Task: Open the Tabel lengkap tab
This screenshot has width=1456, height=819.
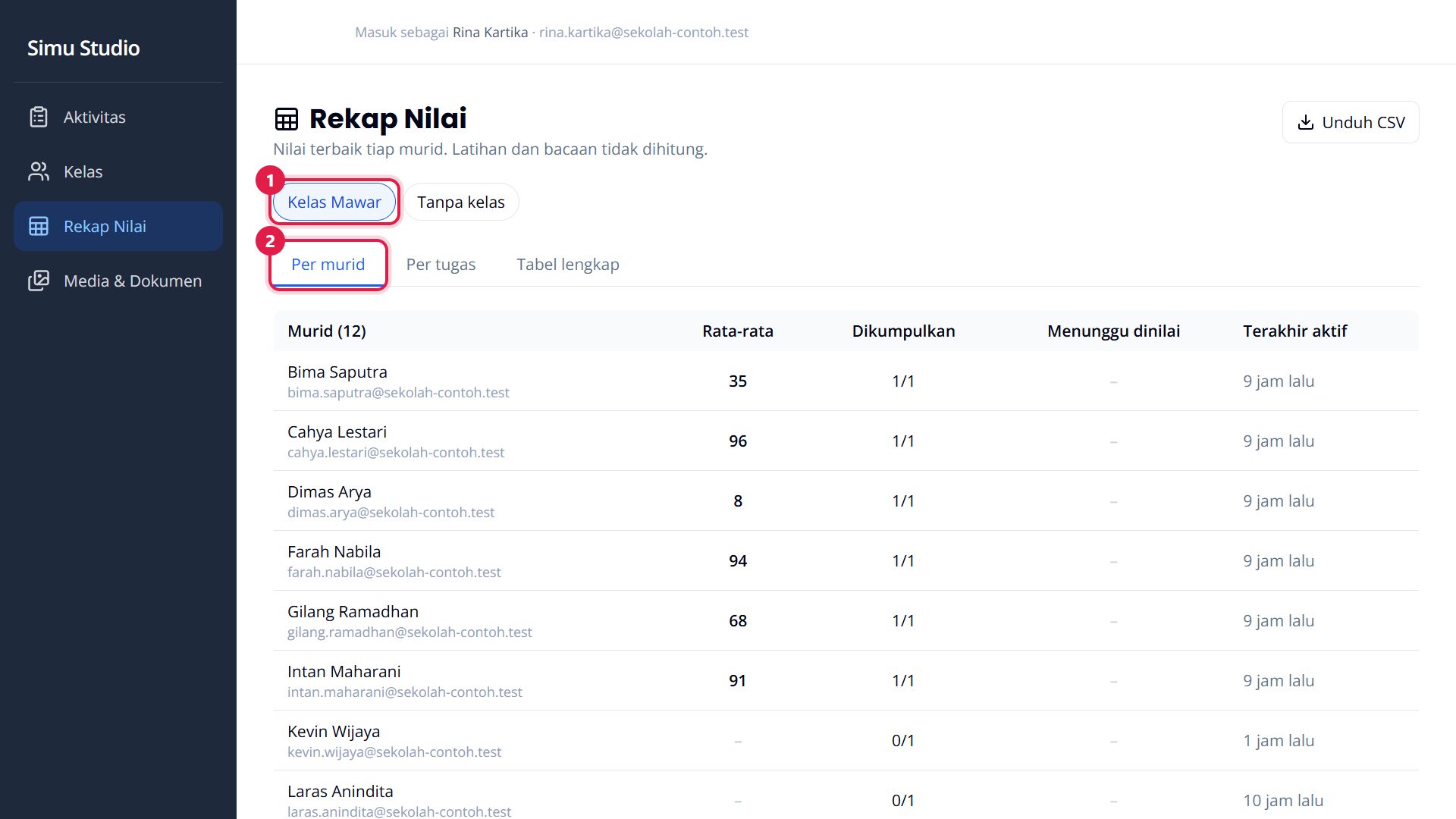Action: click(568, 264)
